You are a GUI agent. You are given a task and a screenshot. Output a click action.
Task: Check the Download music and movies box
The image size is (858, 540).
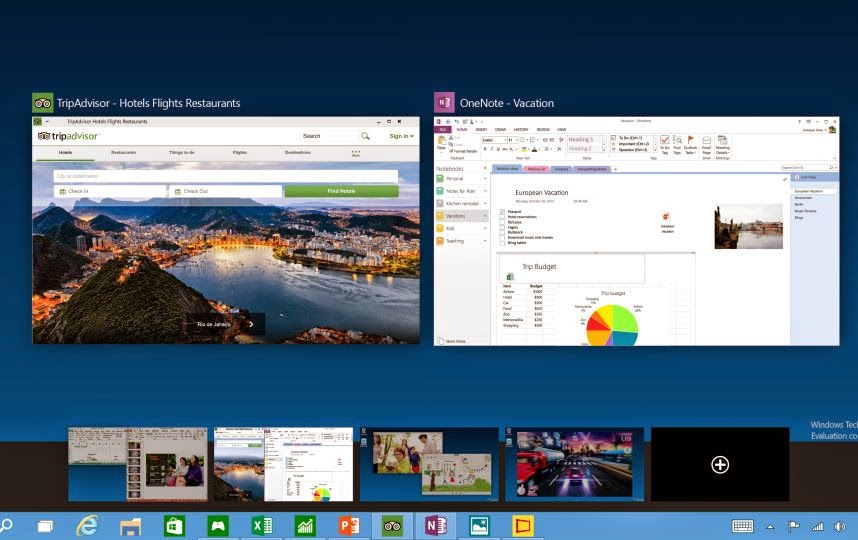point(502,237)
